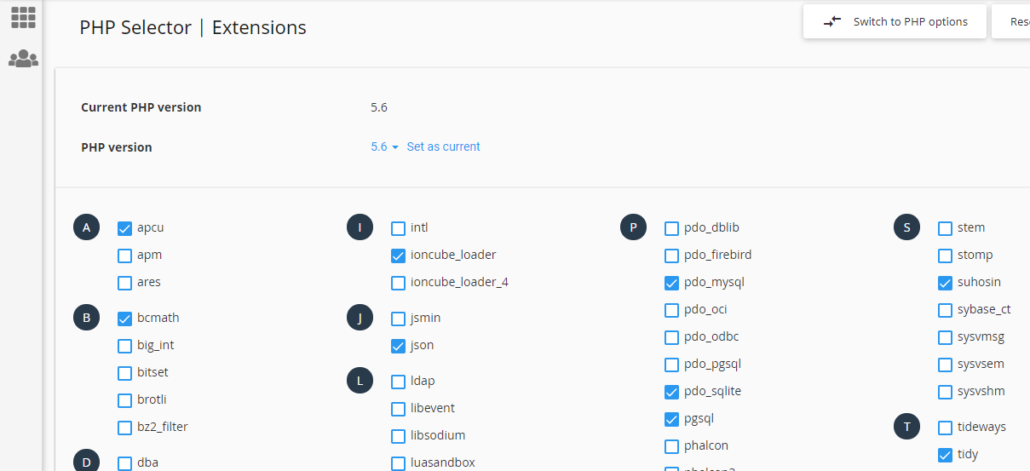Viewport: 1030px width, 471px height.
Task: Enable the ldap extension
Action: point(398,381)
